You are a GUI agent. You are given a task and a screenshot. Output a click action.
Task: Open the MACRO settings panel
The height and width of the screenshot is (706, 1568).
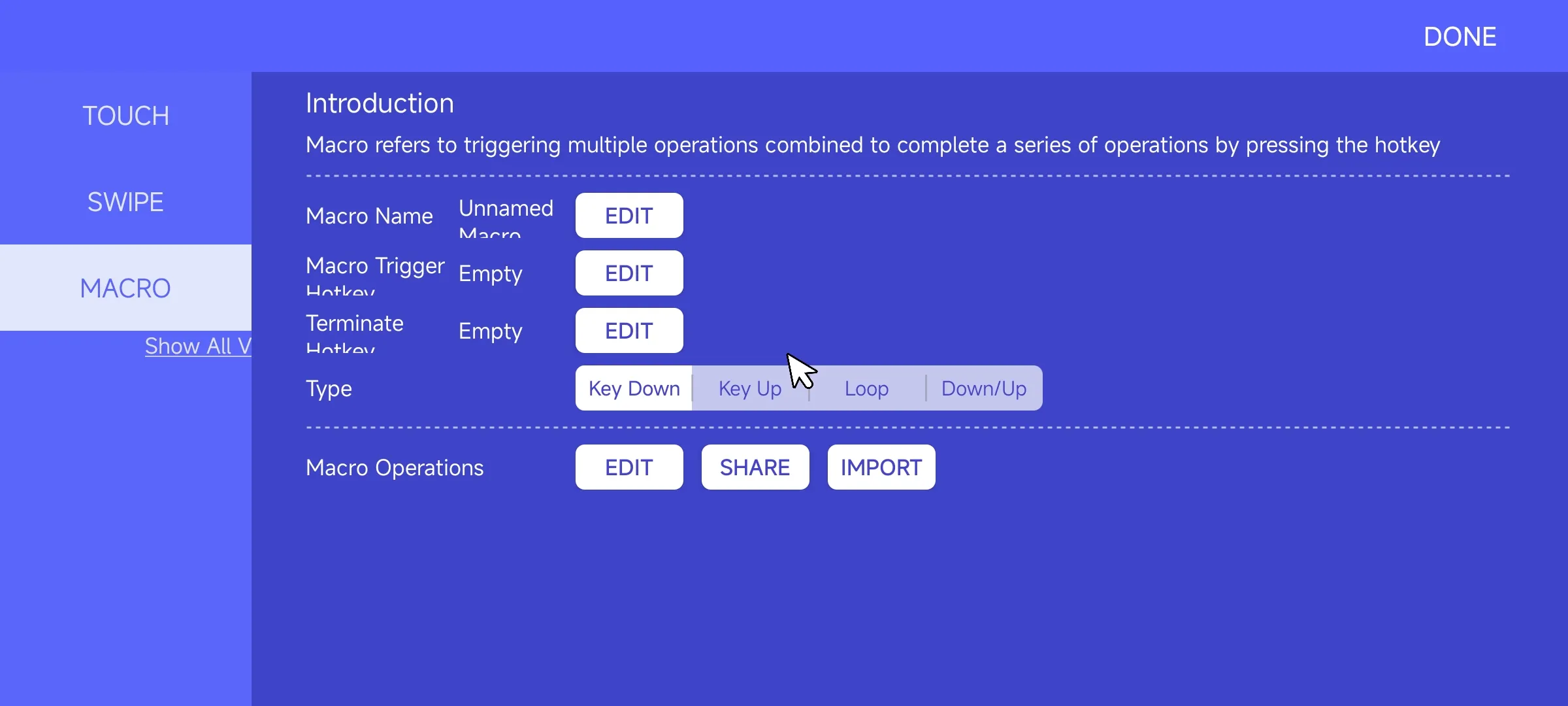pyautogui.click(x=126, y=288)
